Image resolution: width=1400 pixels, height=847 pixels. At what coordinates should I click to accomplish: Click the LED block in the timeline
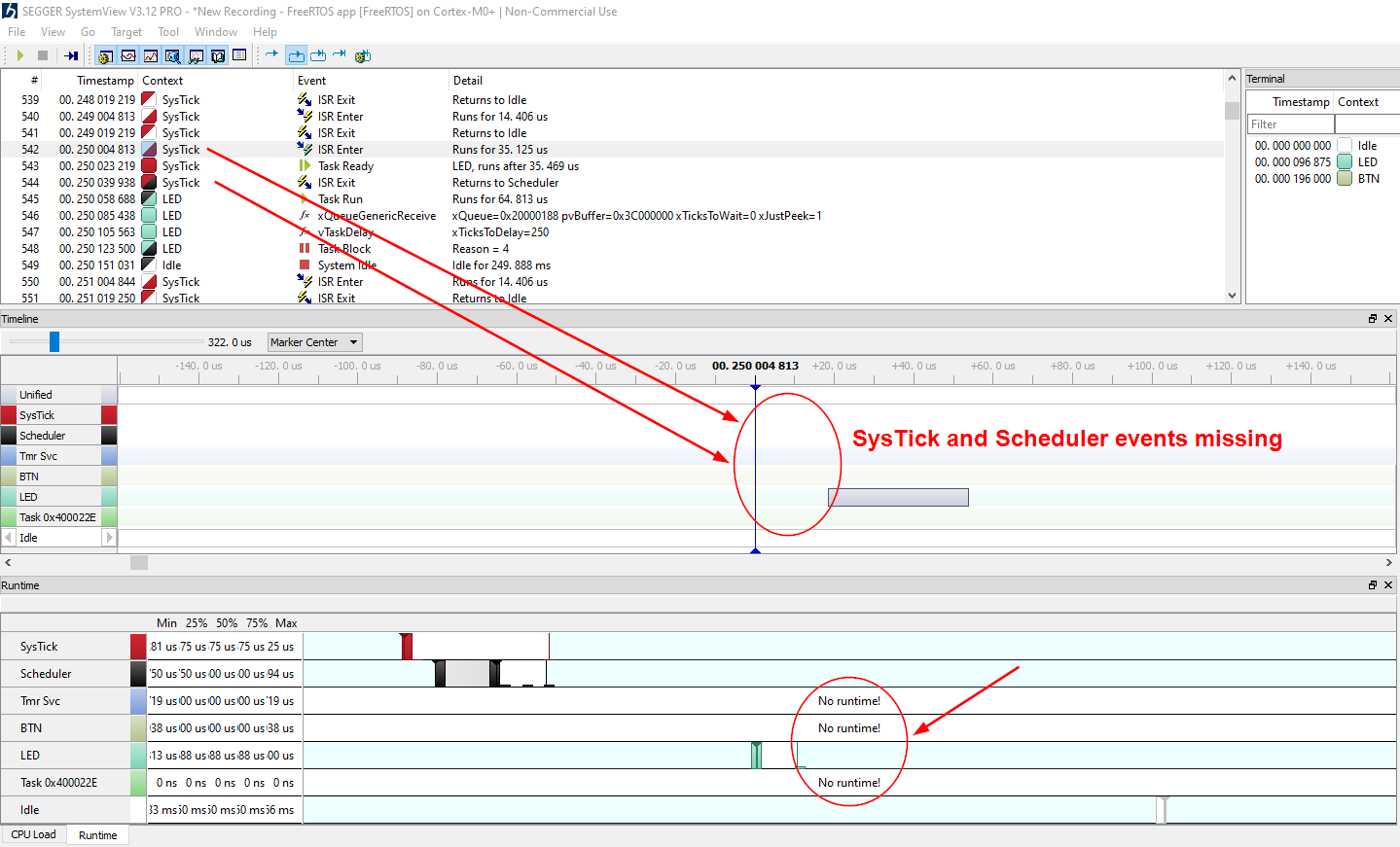tap(898, 497)
